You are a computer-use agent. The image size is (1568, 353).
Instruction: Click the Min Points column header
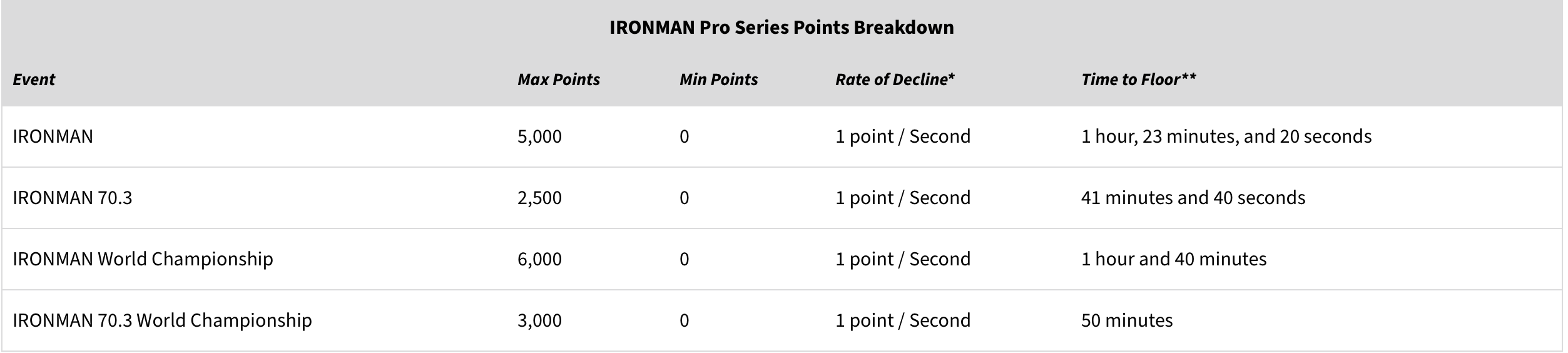[x=718, y=79]
